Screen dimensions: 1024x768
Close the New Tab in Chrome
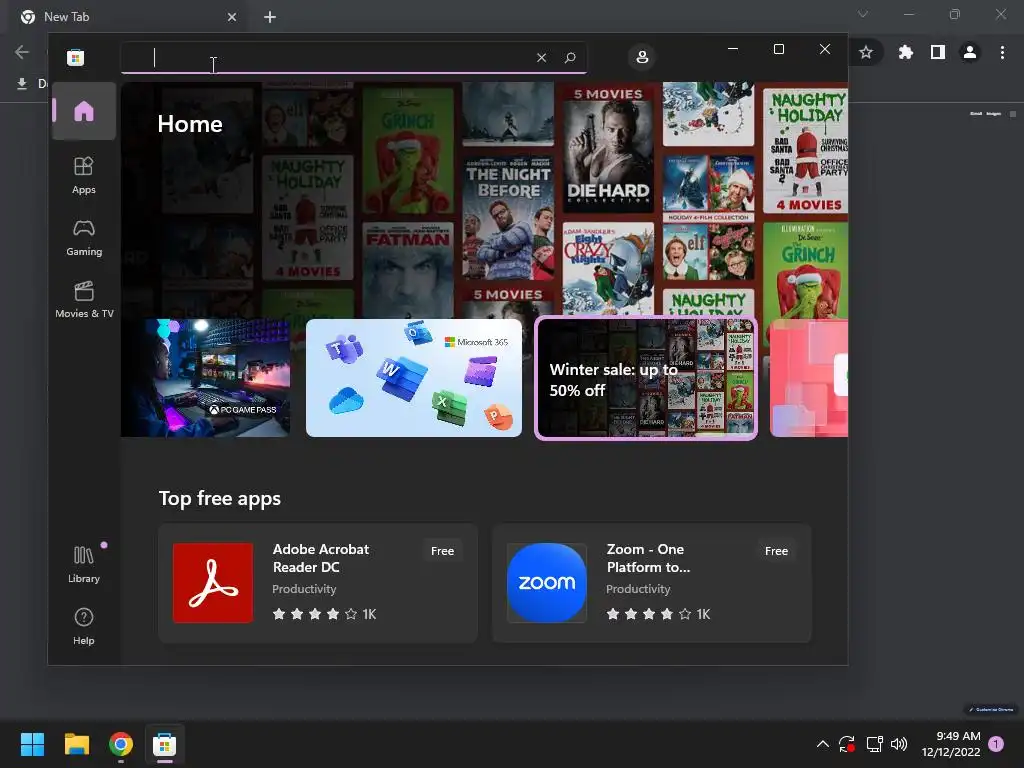(x=232, y=17)
